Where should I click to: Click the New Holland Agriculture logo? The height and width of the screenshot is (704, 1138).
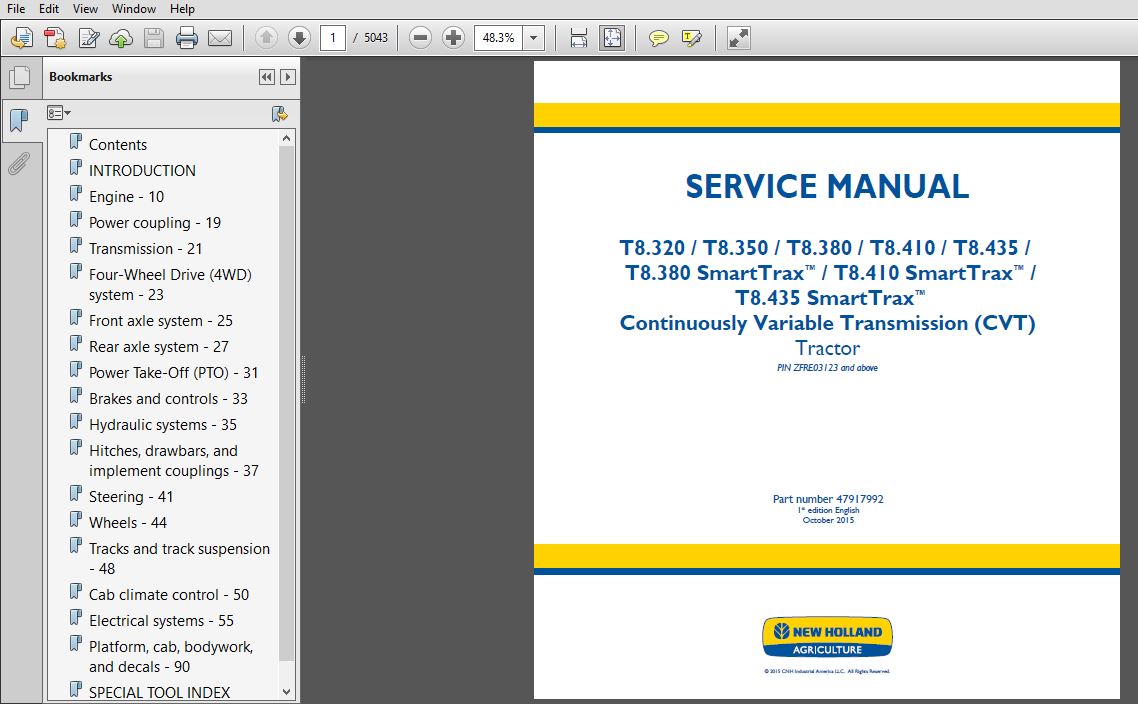tap(827, 638)
